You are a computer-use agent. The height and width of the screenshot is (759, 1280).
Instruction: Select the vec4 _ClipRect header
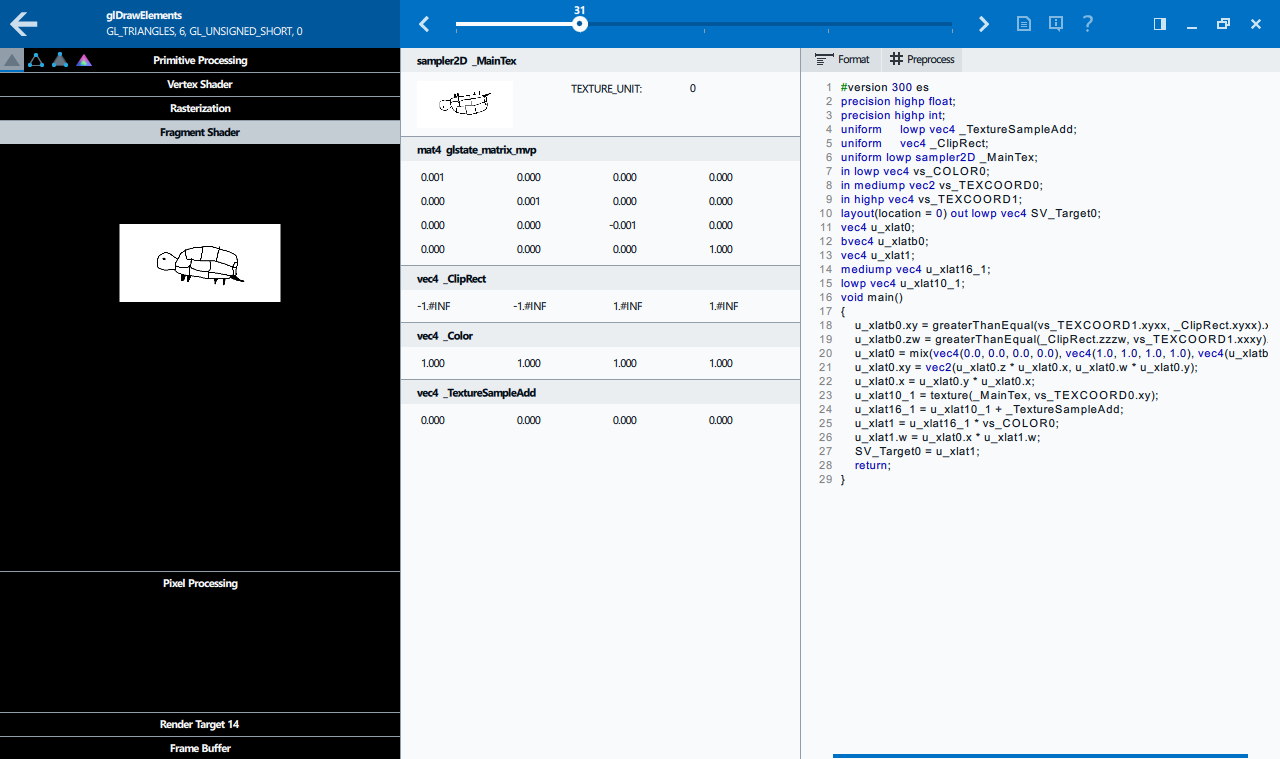[x=600, y=279]
